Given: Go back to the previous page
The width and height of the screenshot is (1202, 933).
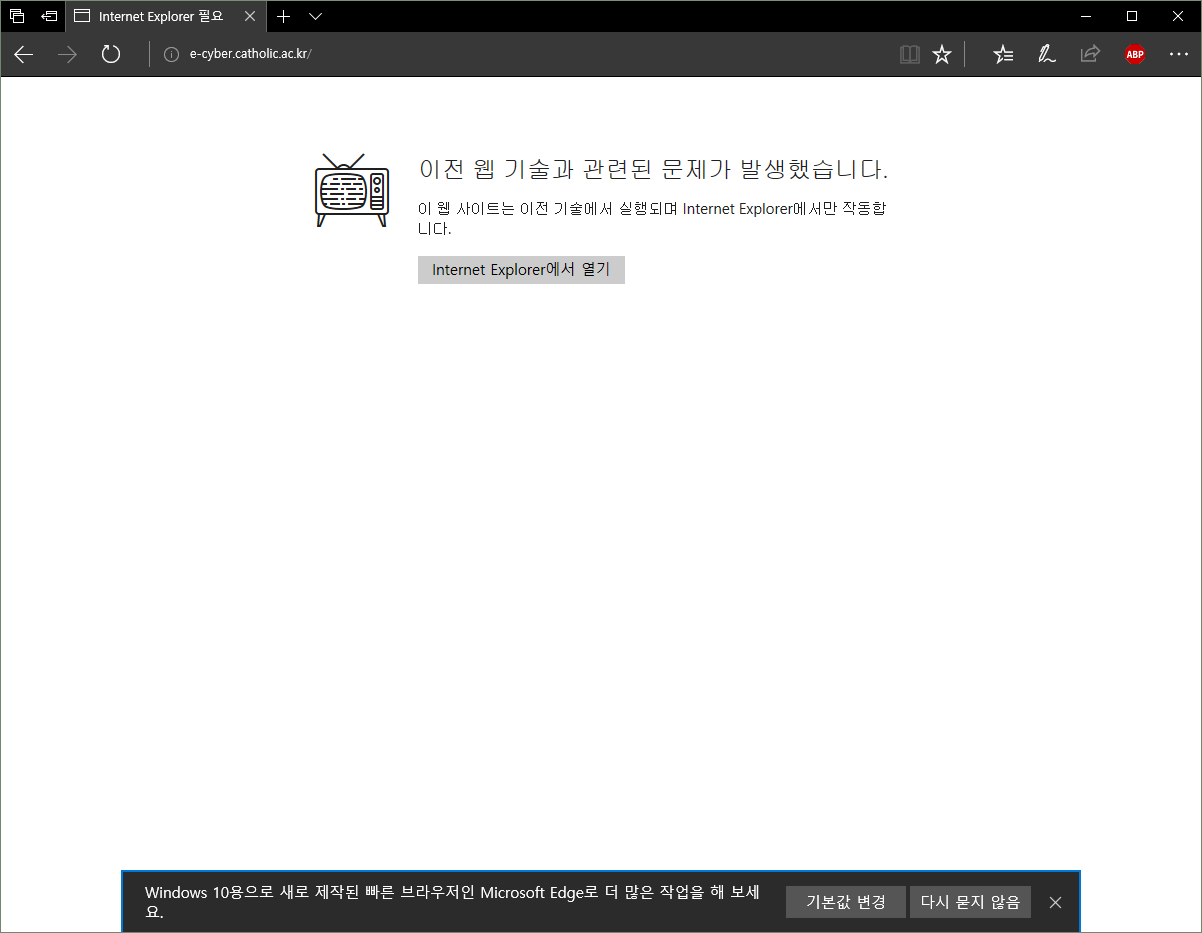Looking at the screenshot, I should 23,54.
